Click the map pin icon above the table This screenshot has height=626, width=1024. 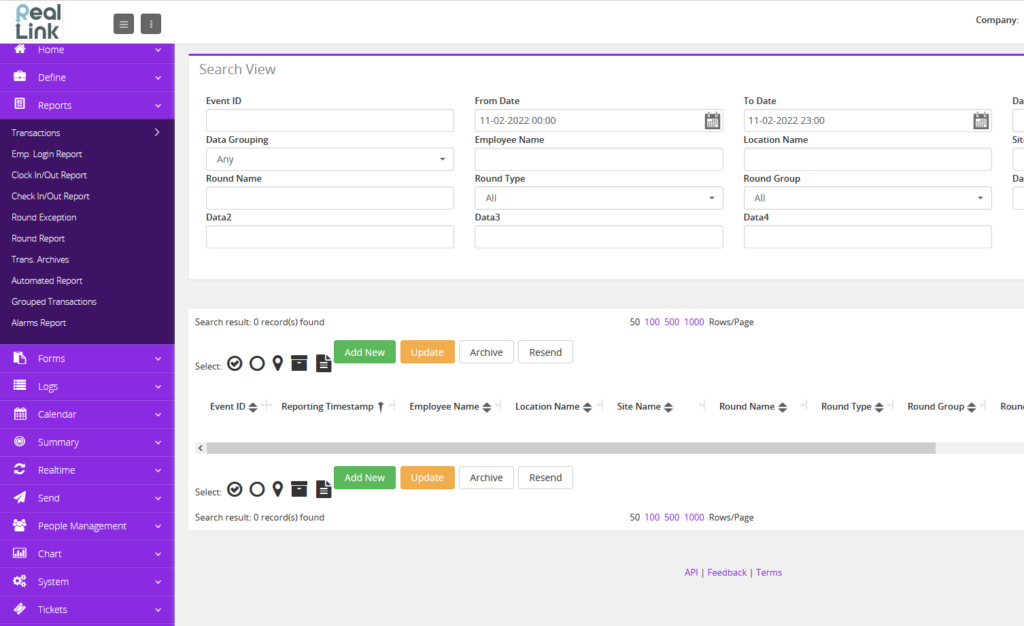pos(278,363)
